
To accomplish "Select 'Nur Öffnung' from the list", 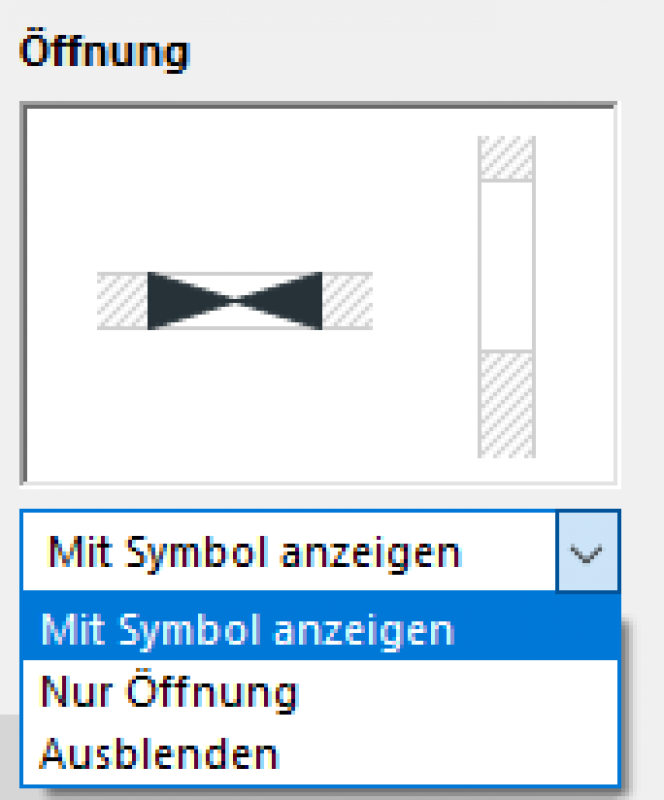I will [x=170, y=692].
